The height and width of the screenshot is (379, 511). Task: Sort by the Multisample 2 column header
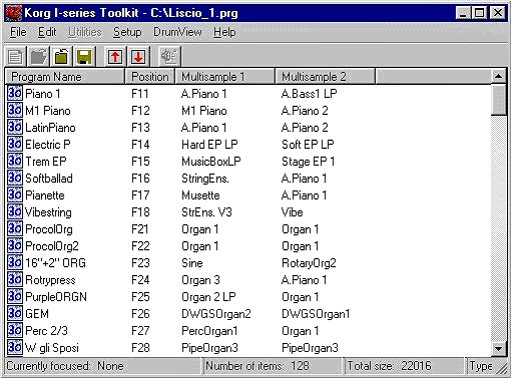pyautogui.click(x=325, y=77)
